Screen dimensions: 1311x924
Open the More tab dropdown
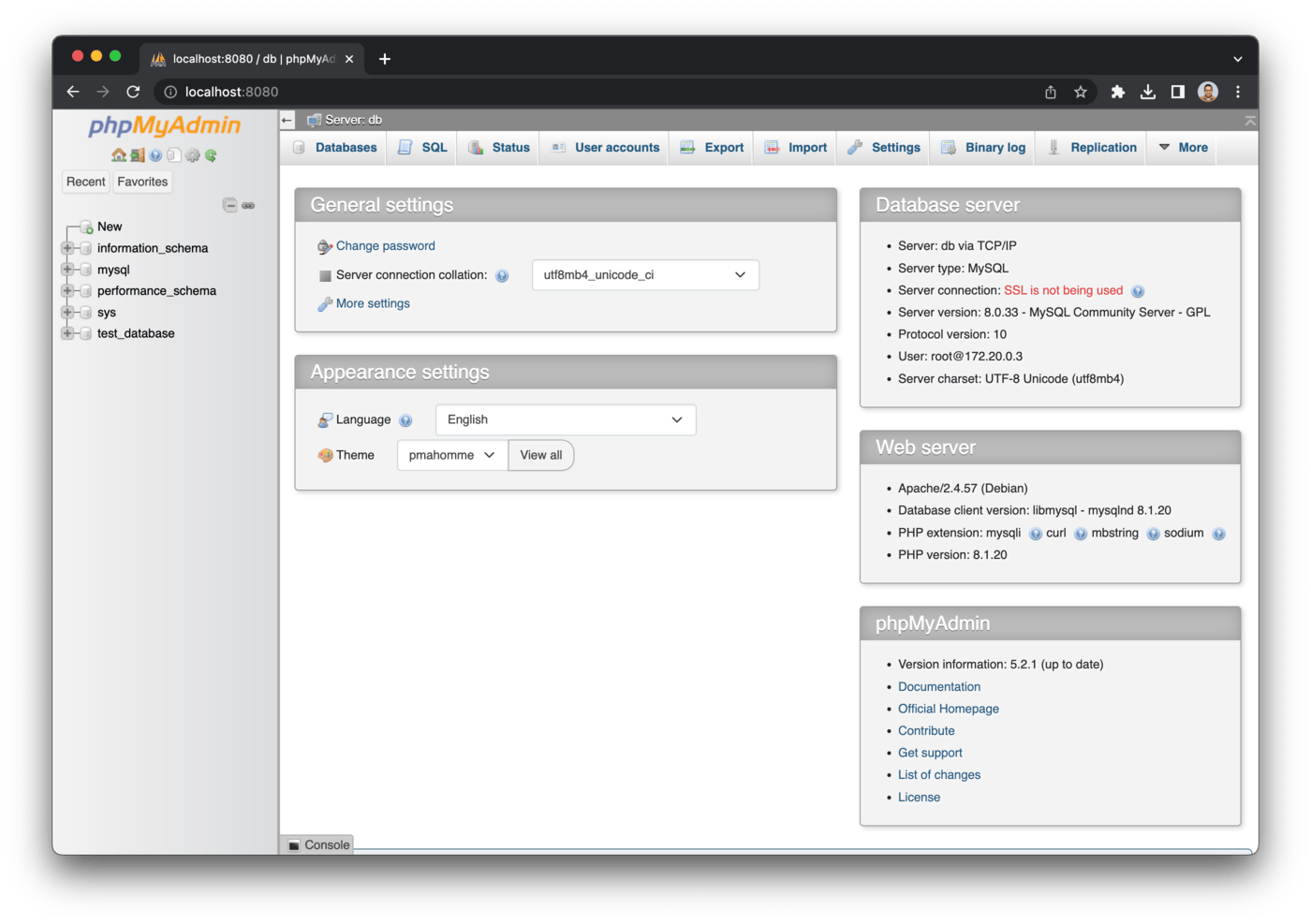[x=1183, y=148]
